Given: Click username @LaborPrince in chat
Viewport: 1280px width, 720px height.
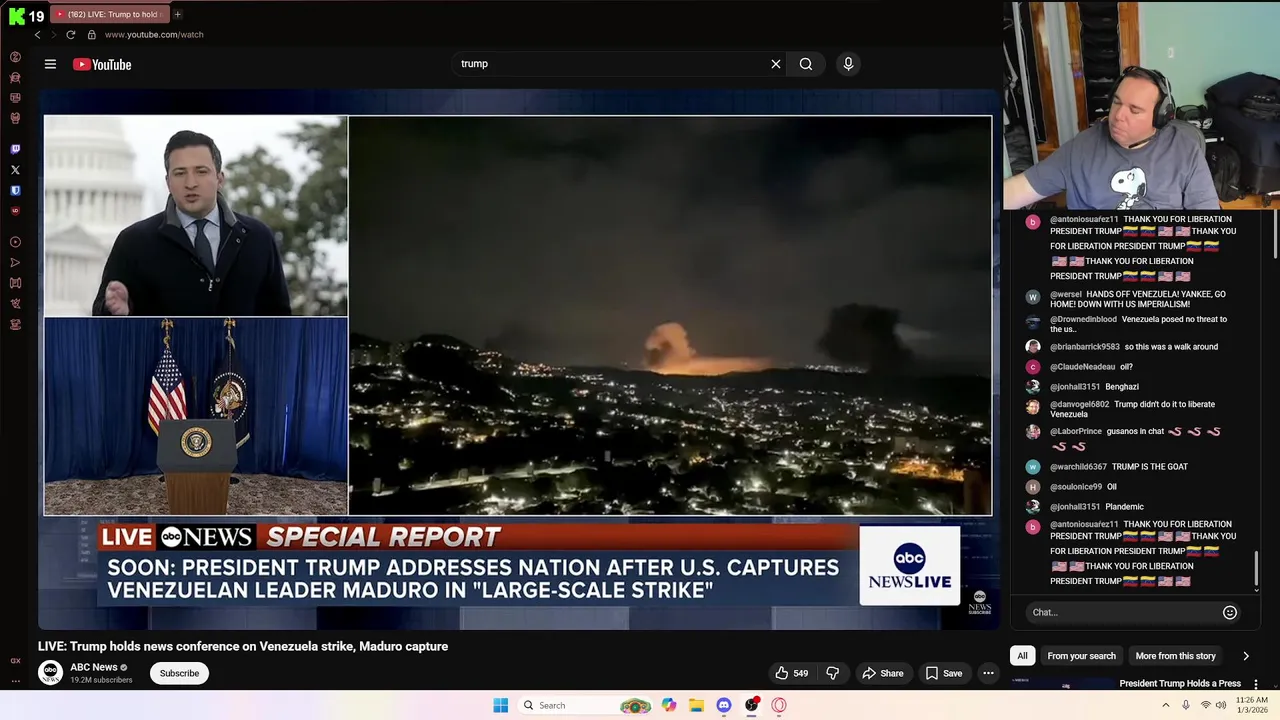Looking at the screenshot, I should tap(1076, 431).
